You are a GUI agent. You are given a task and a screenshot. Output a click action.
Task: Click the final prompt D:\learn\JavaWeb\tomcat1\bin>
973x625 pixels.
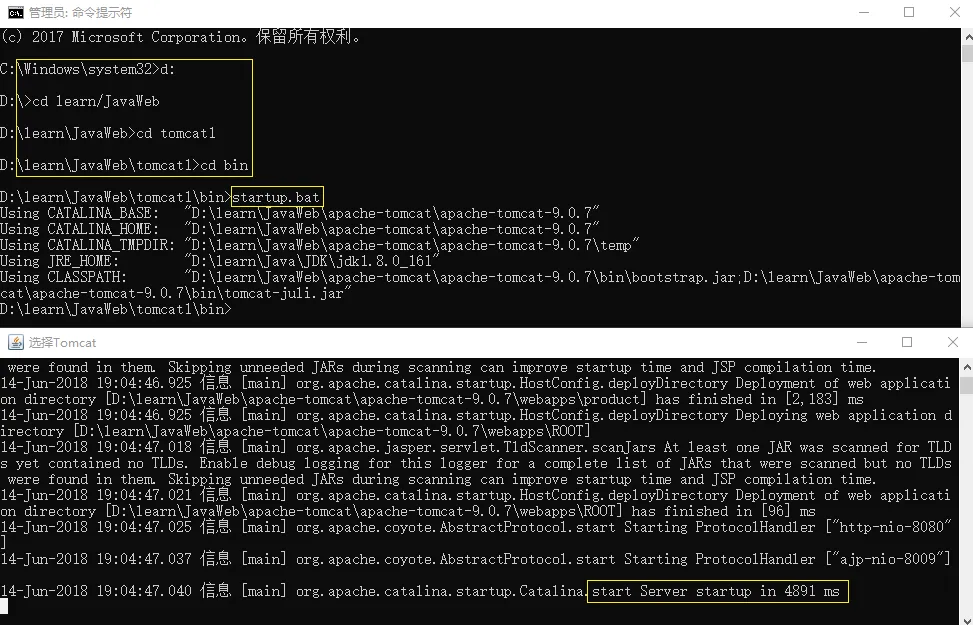(115, 309)
